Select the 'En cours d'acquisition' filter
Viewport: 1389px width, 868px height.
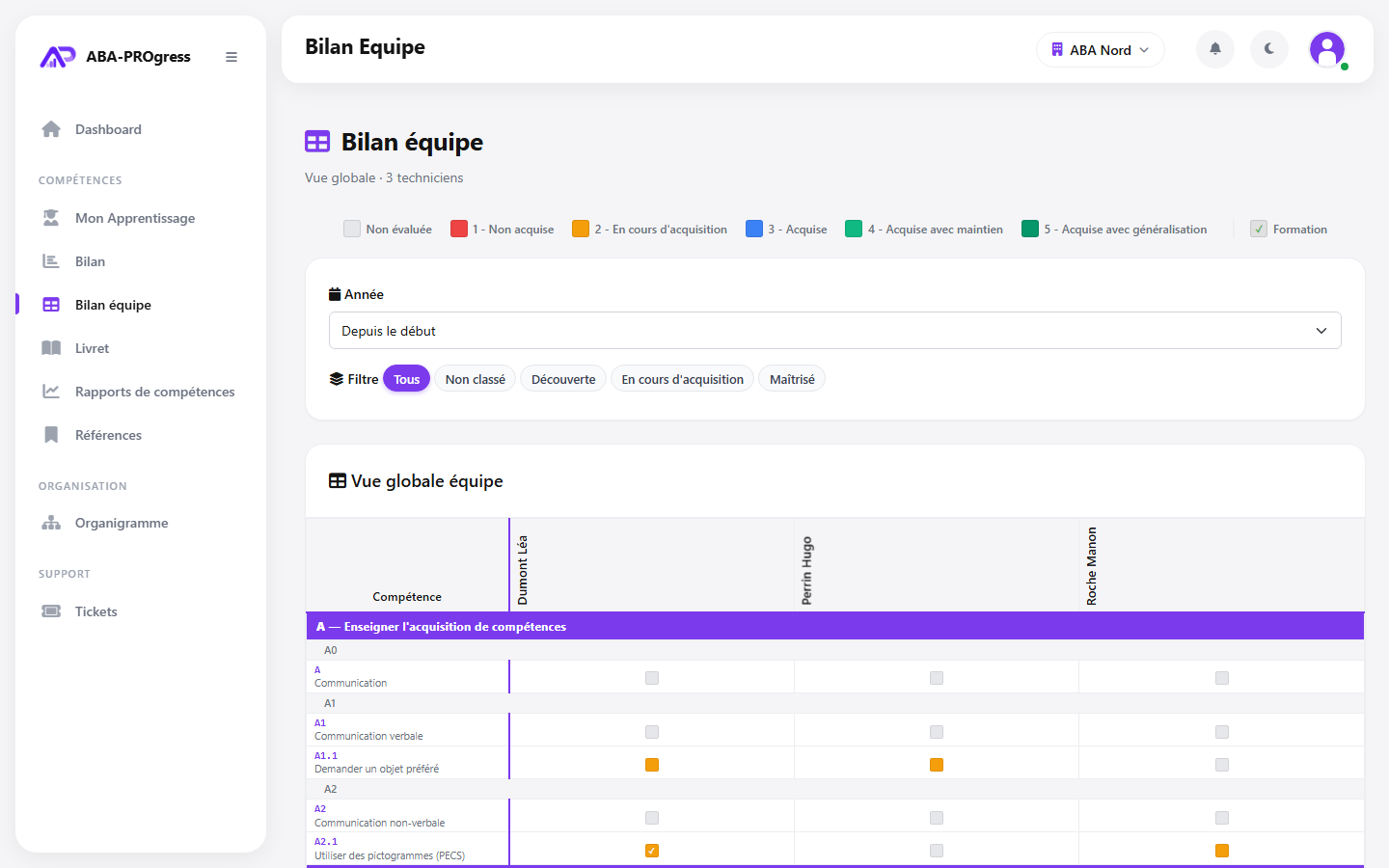[683, 379]
